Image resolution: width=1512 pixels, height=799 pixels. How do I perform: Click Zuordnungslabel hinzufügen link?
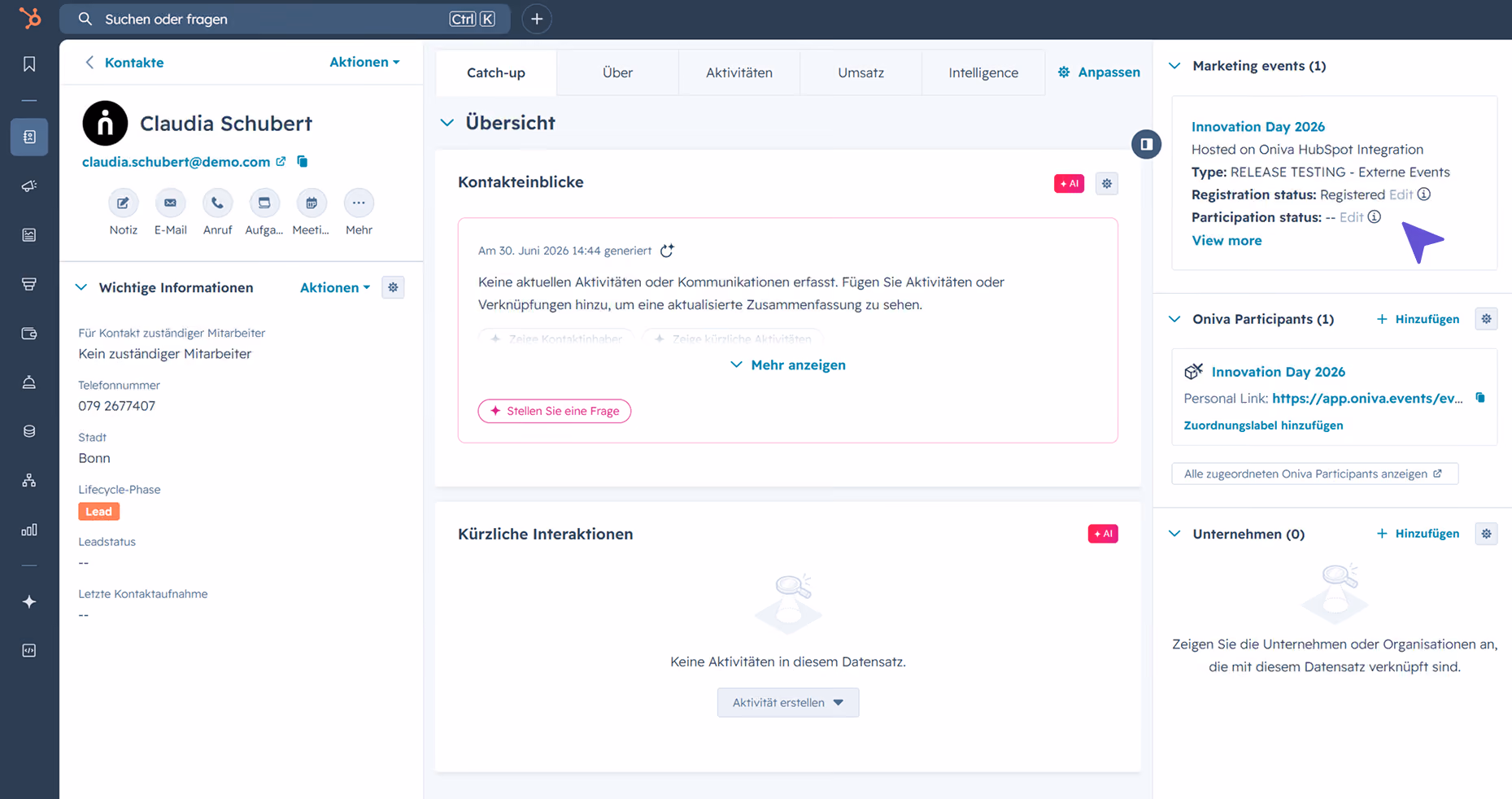(1263, 426)
